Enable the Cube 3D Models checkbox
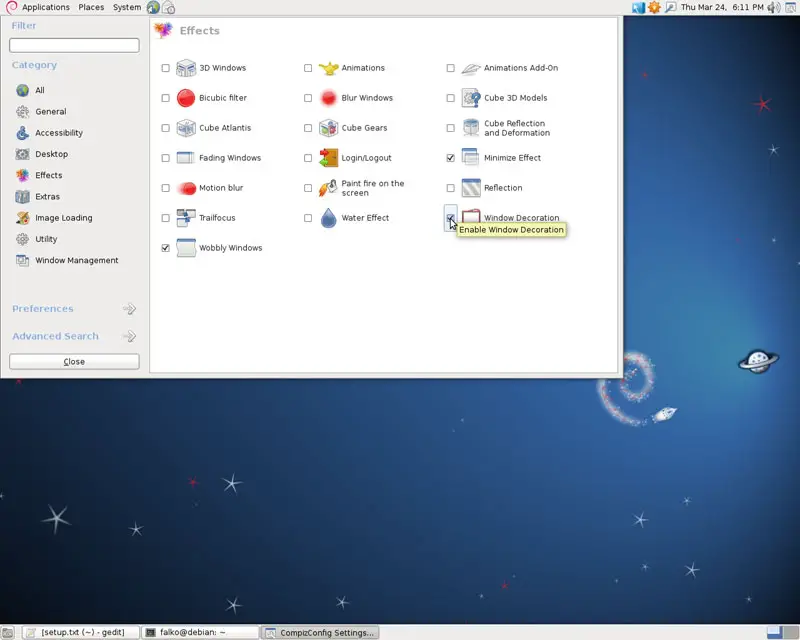The height and width of the screenshot is (640, 800). click(451, 98)
